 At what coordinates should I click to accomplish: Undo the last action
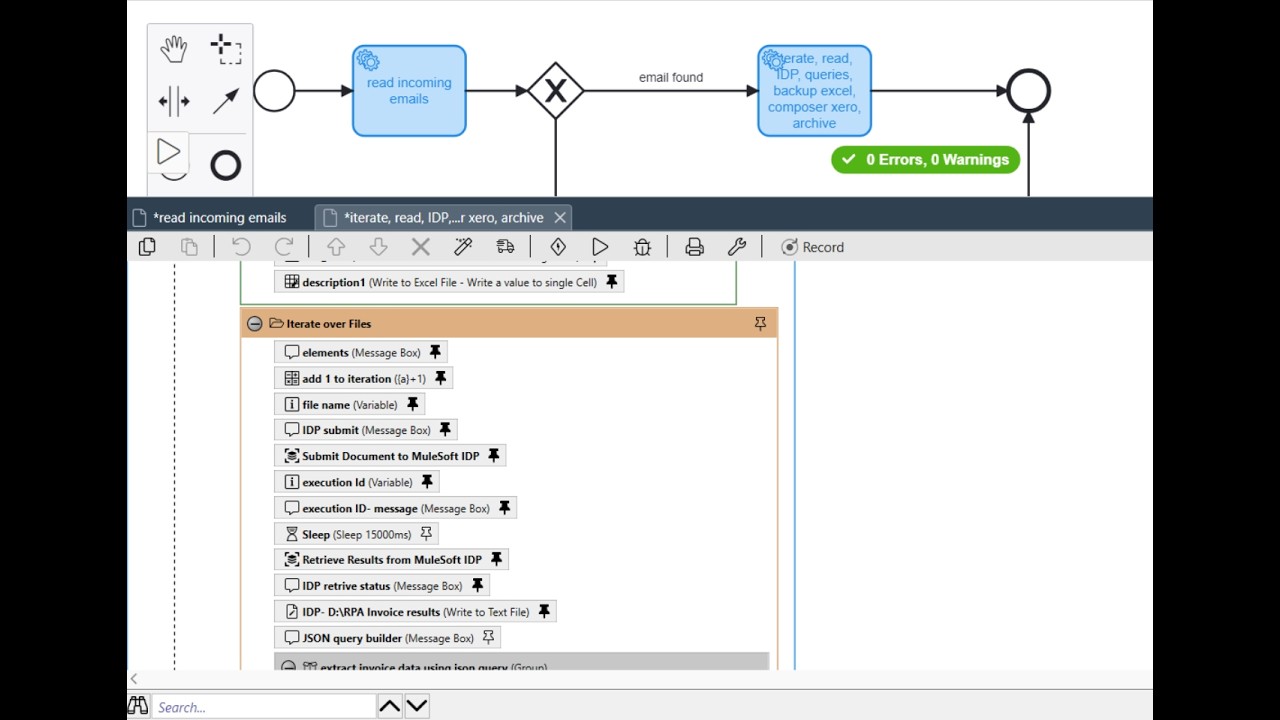coord(241,247)
